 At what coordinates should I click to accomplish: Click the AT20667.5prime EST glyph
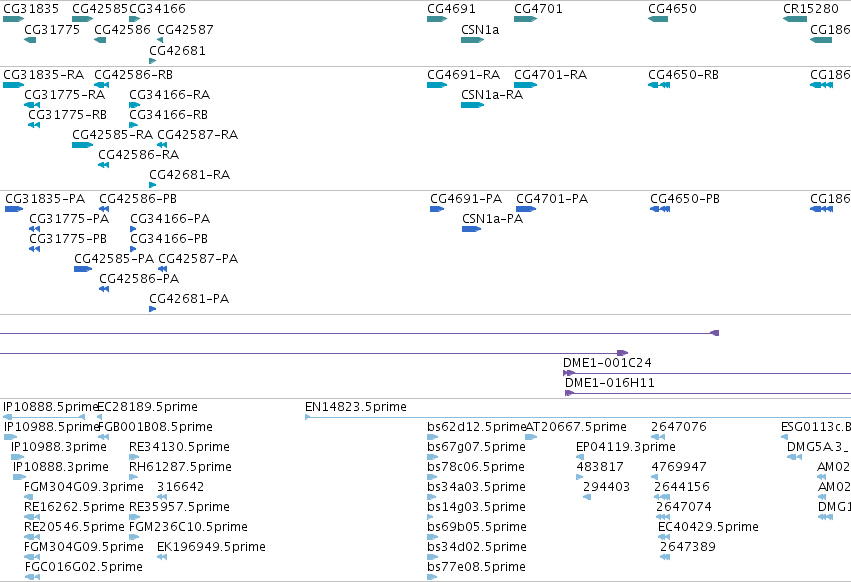(x=531, y=437)
